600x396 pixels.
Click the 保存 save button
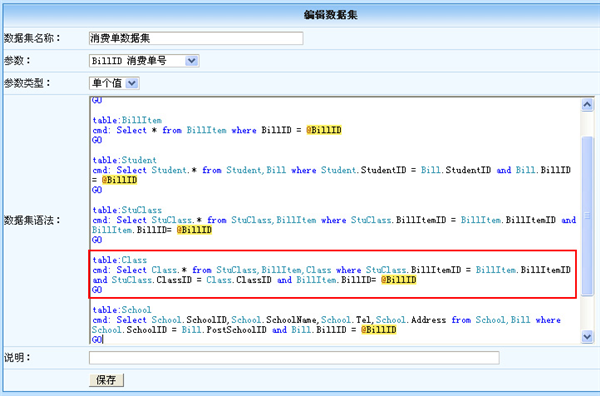pos(106,380)
